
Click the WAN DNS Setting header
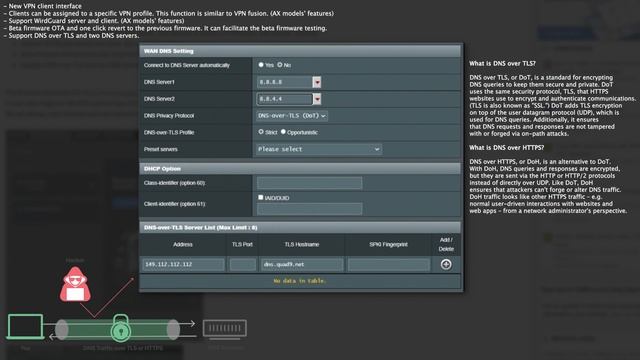pos(300,51)
